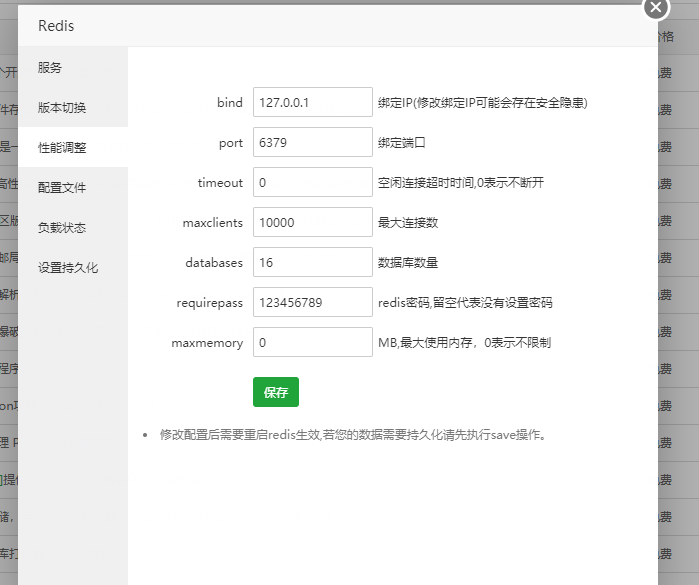The image size is (699, 585).
Task: Select the timeout input field
Action: [312, 182]
